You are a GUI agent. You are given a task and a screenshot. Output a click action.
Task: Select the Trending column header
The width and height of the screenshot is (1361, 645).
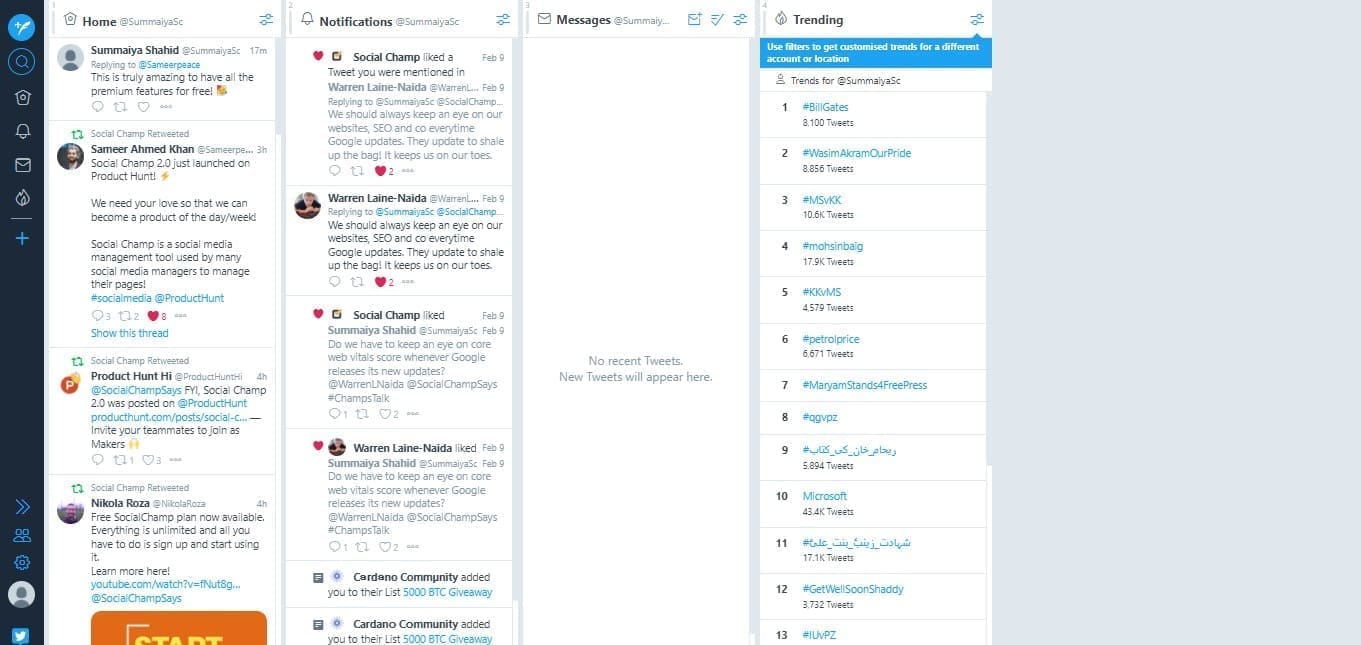pyautogui.click(x=817, y=20)
